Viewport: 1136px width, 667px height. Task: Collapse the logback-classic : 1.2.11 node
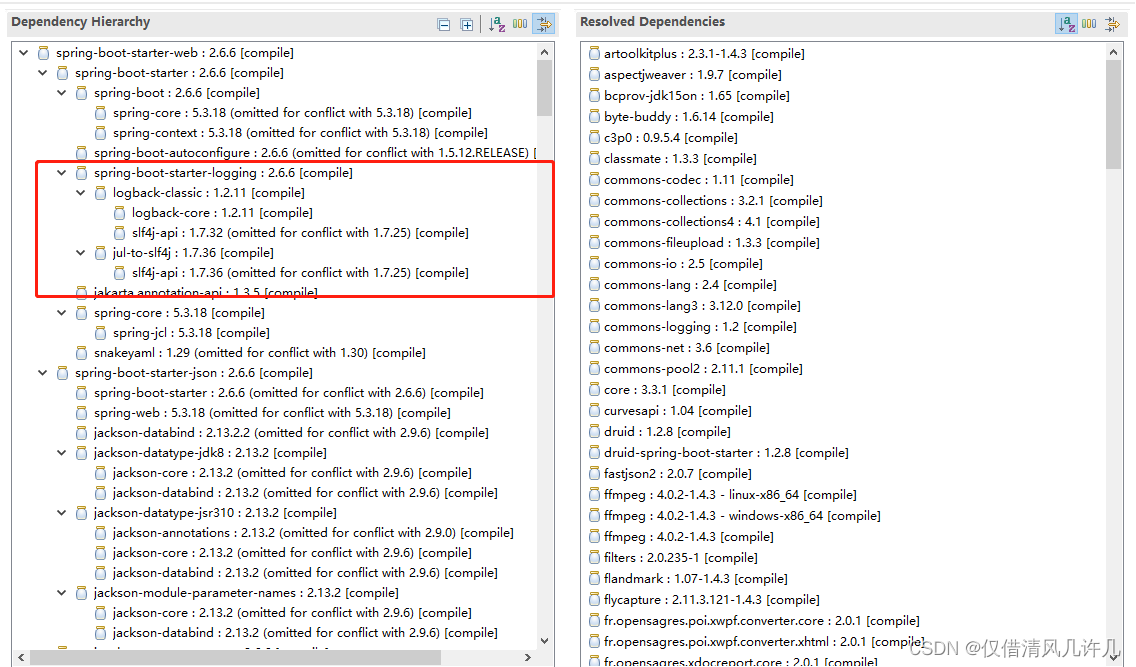coord(80,193)
